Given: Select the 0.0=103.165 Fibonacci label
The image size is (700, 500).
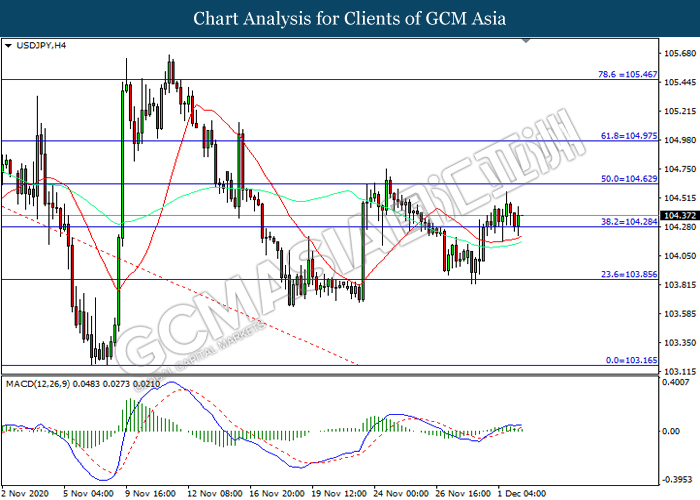Looking at the screenshot, I should (x=631, y=360).
